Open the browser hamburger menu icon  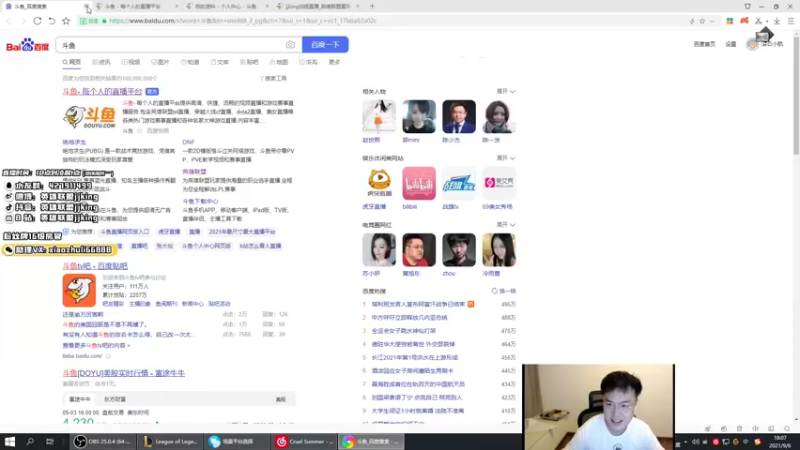[790, 21]
